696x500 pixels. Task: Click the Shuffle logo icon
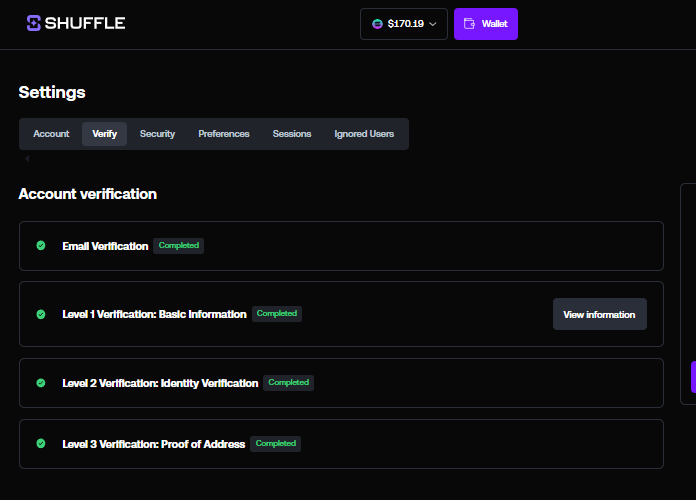pyautogui.click(x=35, y=23)
